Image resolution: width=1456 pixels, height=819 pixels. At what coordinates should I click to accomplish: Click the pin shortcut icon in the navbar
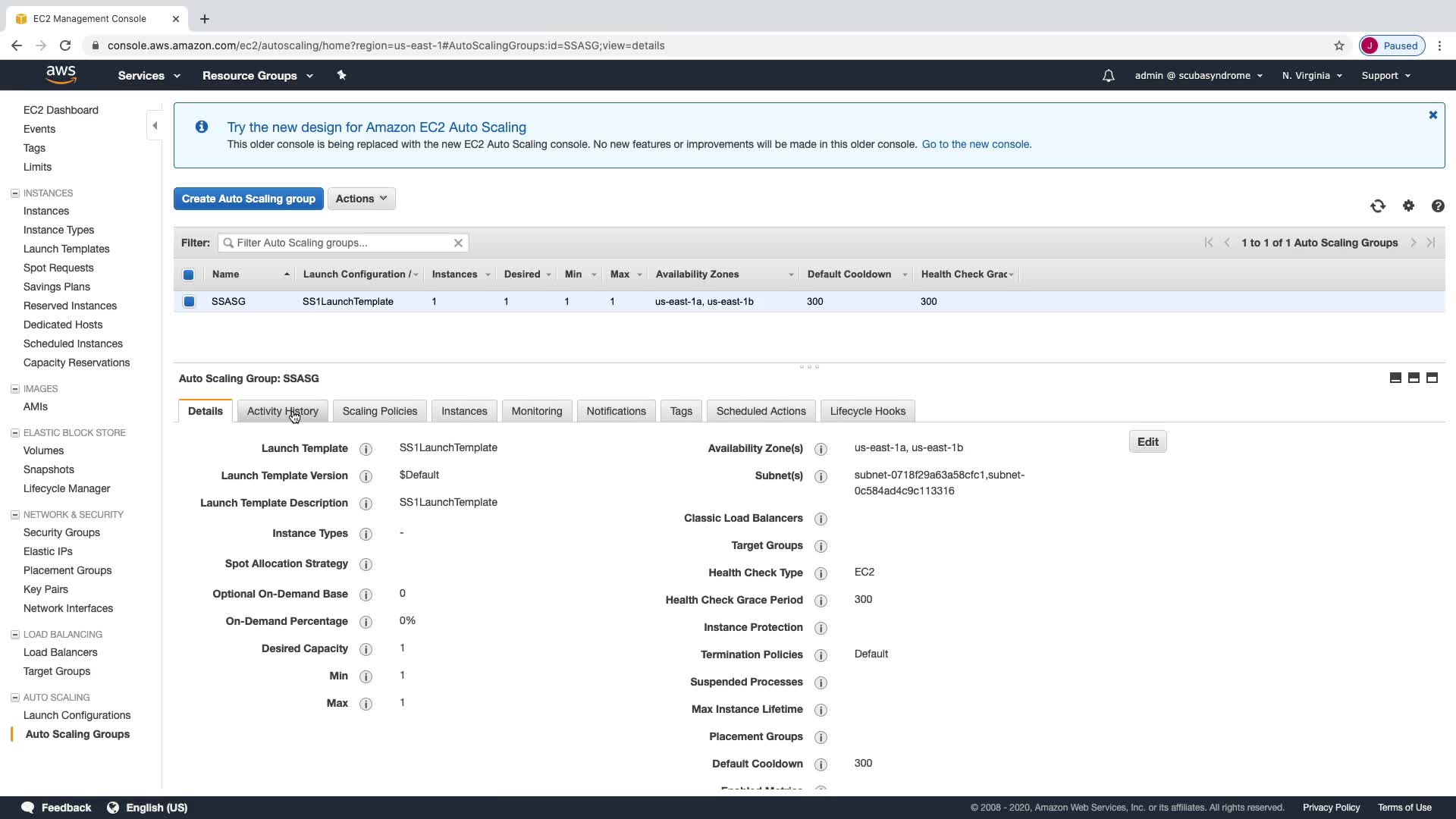coord(341,75)
